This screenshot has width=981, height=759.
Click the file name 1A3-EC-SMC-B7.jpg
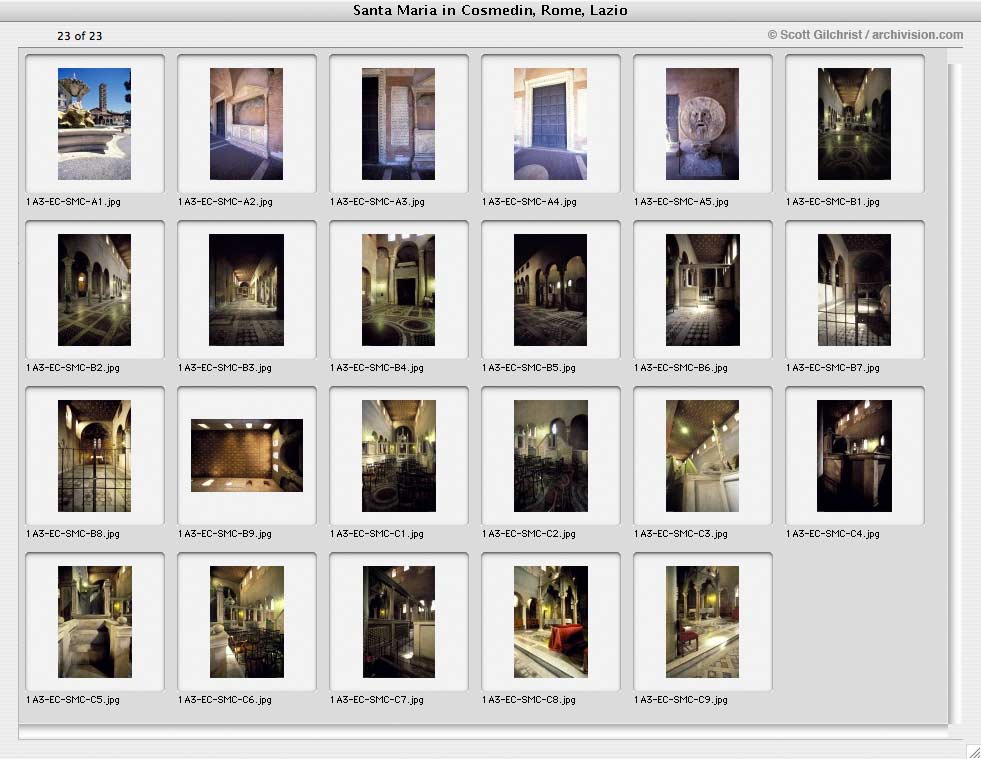(x=833, y=367)
